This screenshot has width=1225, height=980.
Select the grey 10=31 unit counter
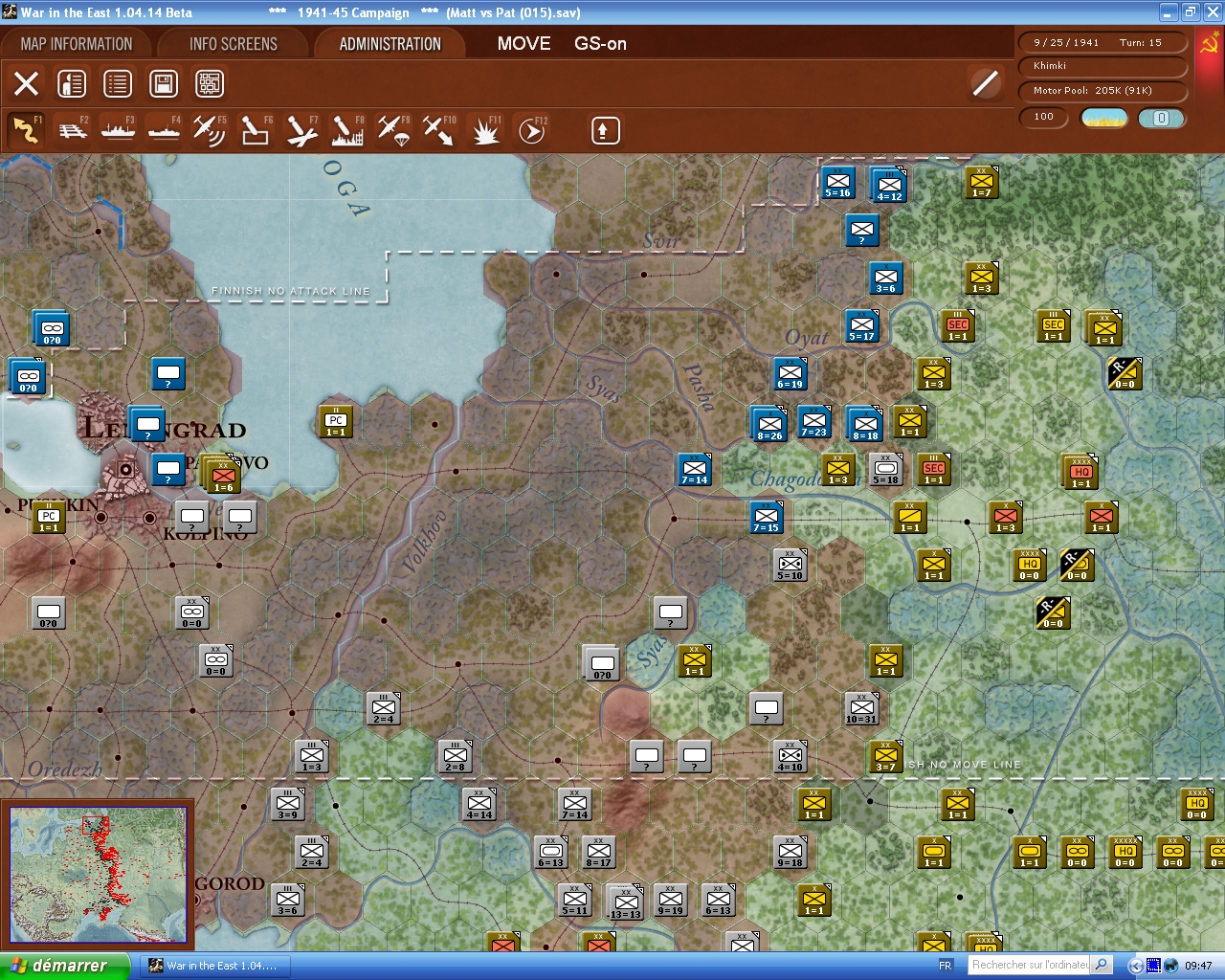[x=861, y=708]
